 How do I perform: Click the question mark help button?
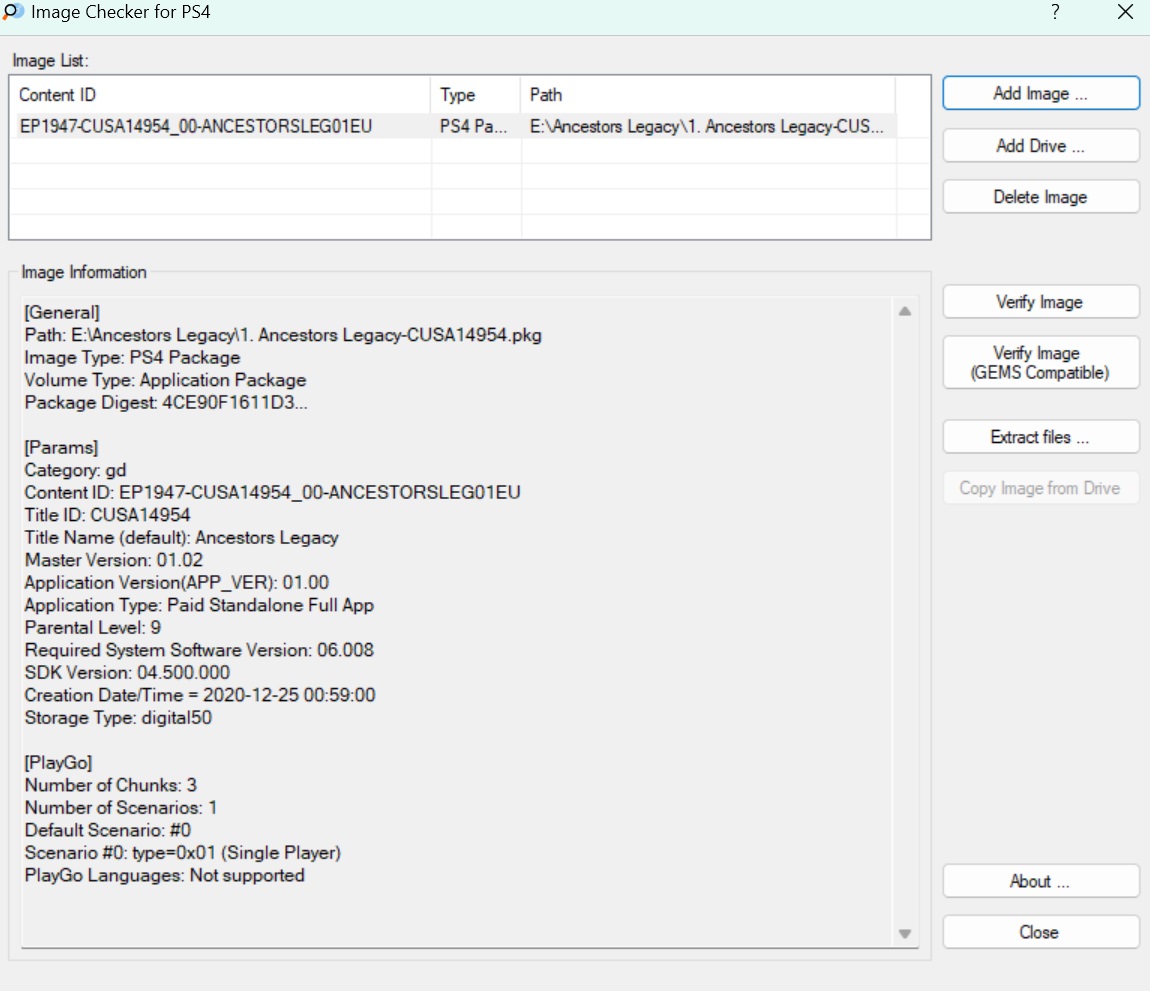pyautogui.click(x=1055, y=13)
